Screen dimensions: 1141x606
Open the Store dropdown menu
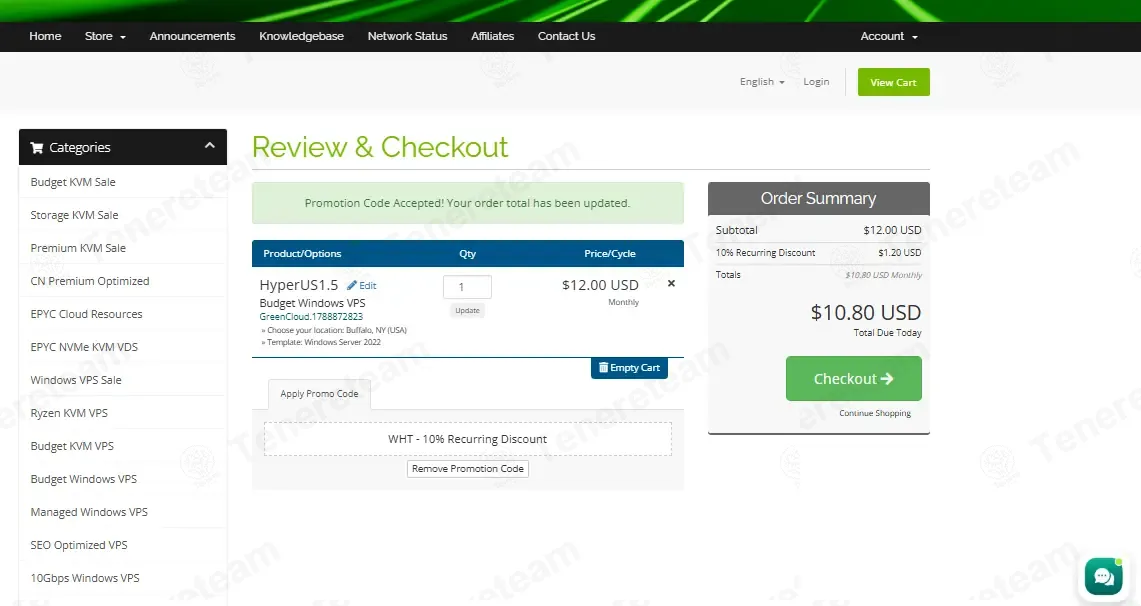(105, 36)
